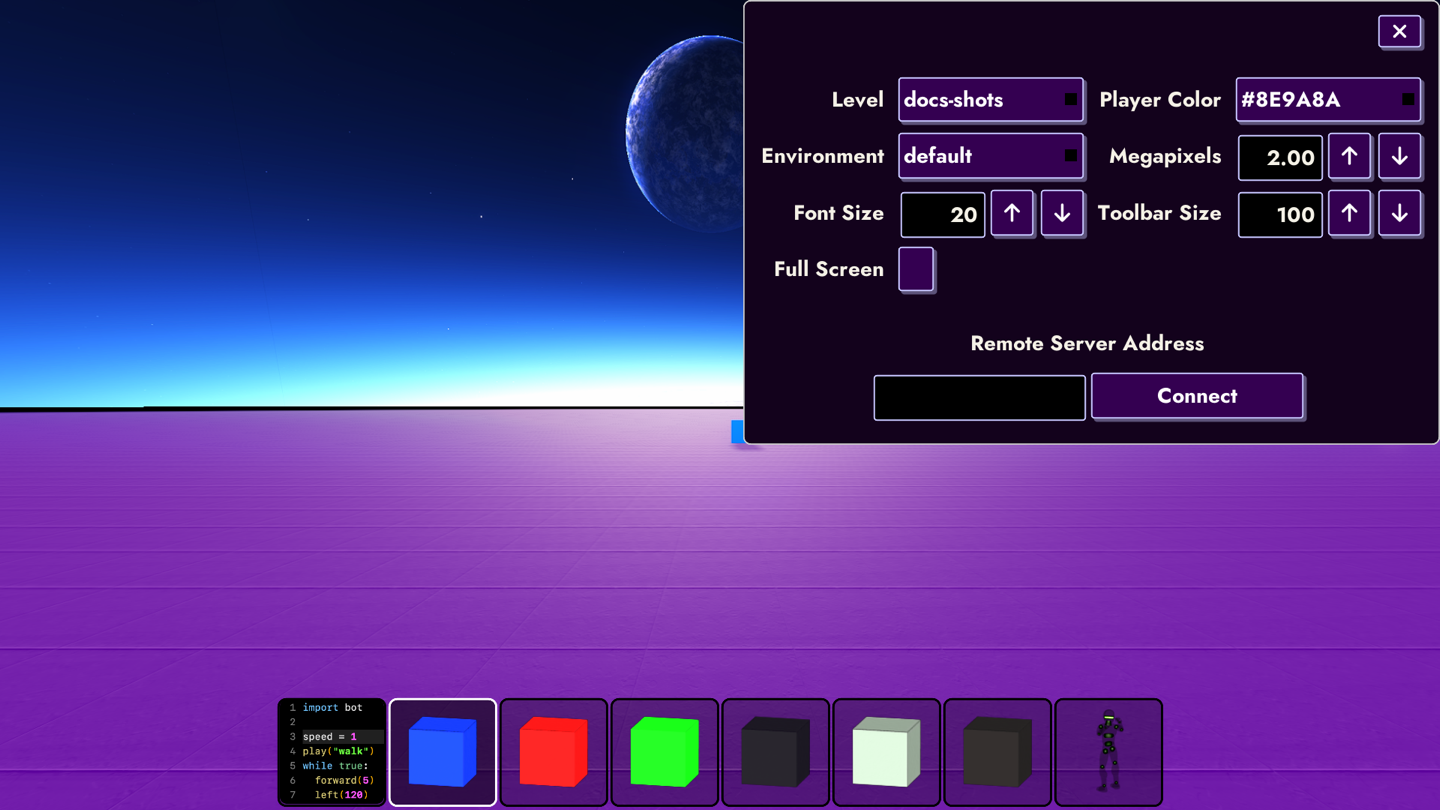Choose the robot character toolbar slot

click(1109, 752)
